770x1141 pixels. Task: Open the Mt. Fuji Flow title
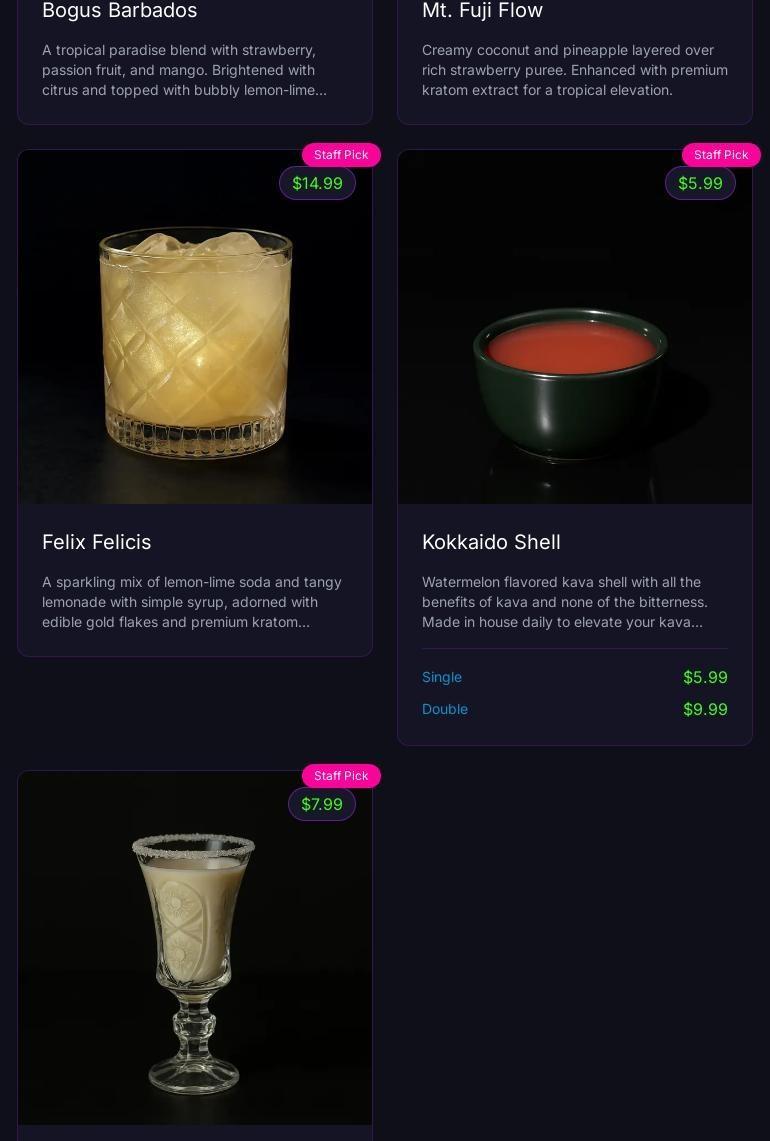tap(483, 10)
